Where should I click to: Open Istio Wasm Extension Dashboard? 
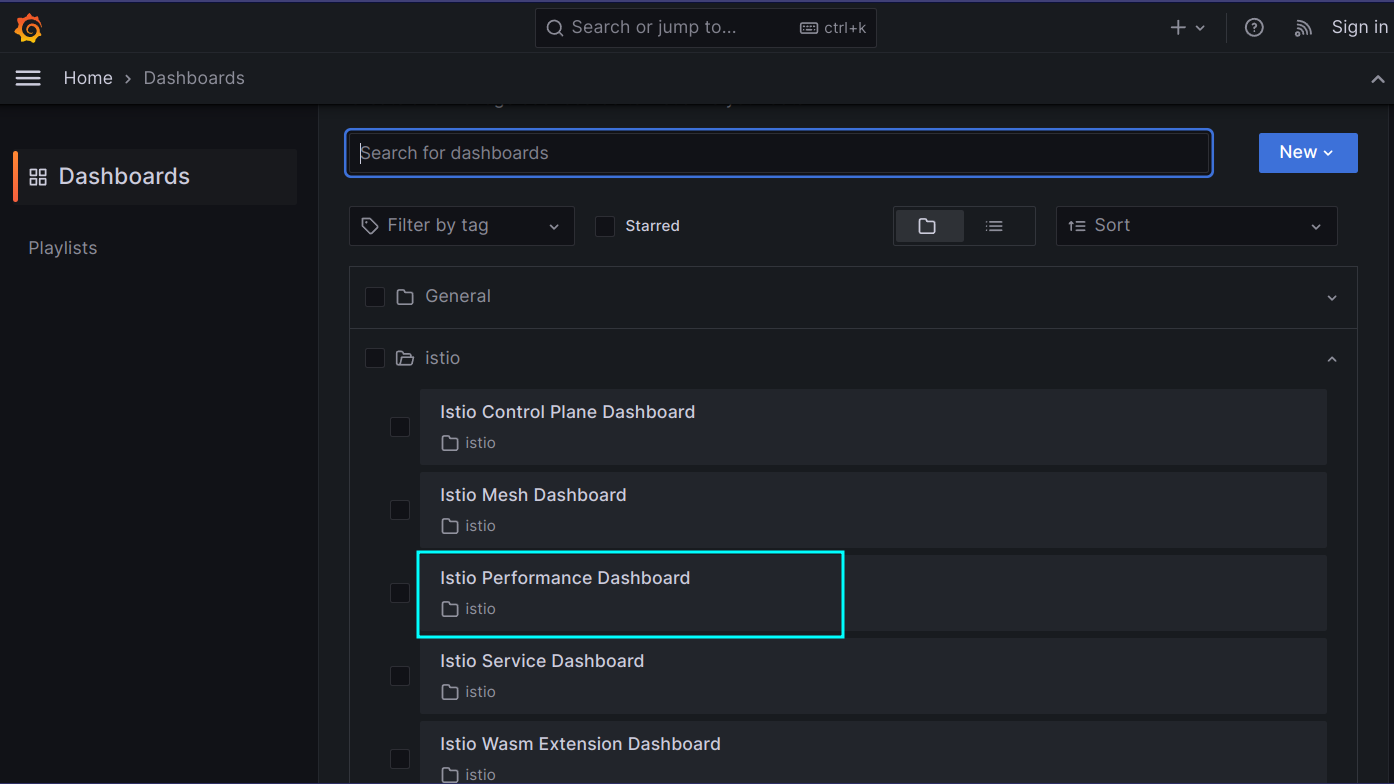pyautogui.click(x=873, y=753)
